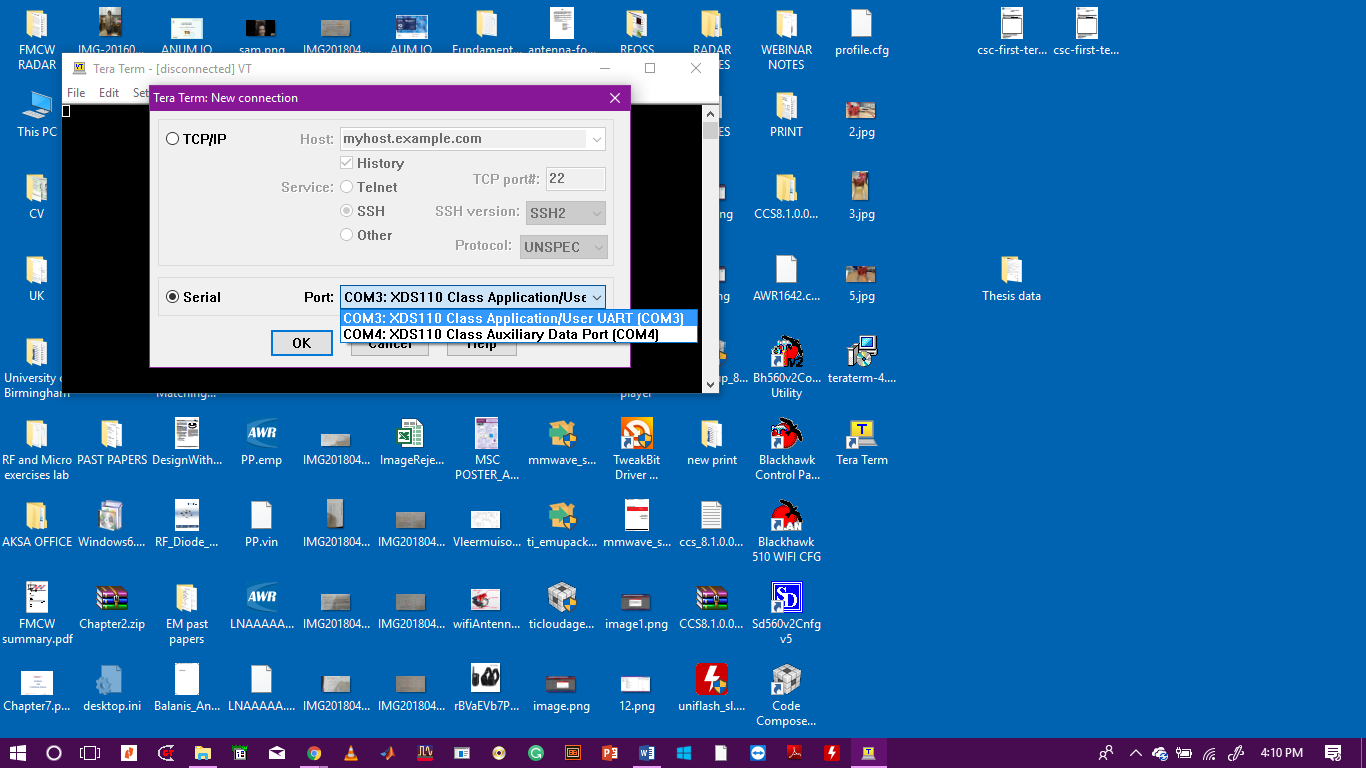Screen dimensions: 1366x768
Task: Switch to Tera Term taskbar button
Action: coord(868,753)
